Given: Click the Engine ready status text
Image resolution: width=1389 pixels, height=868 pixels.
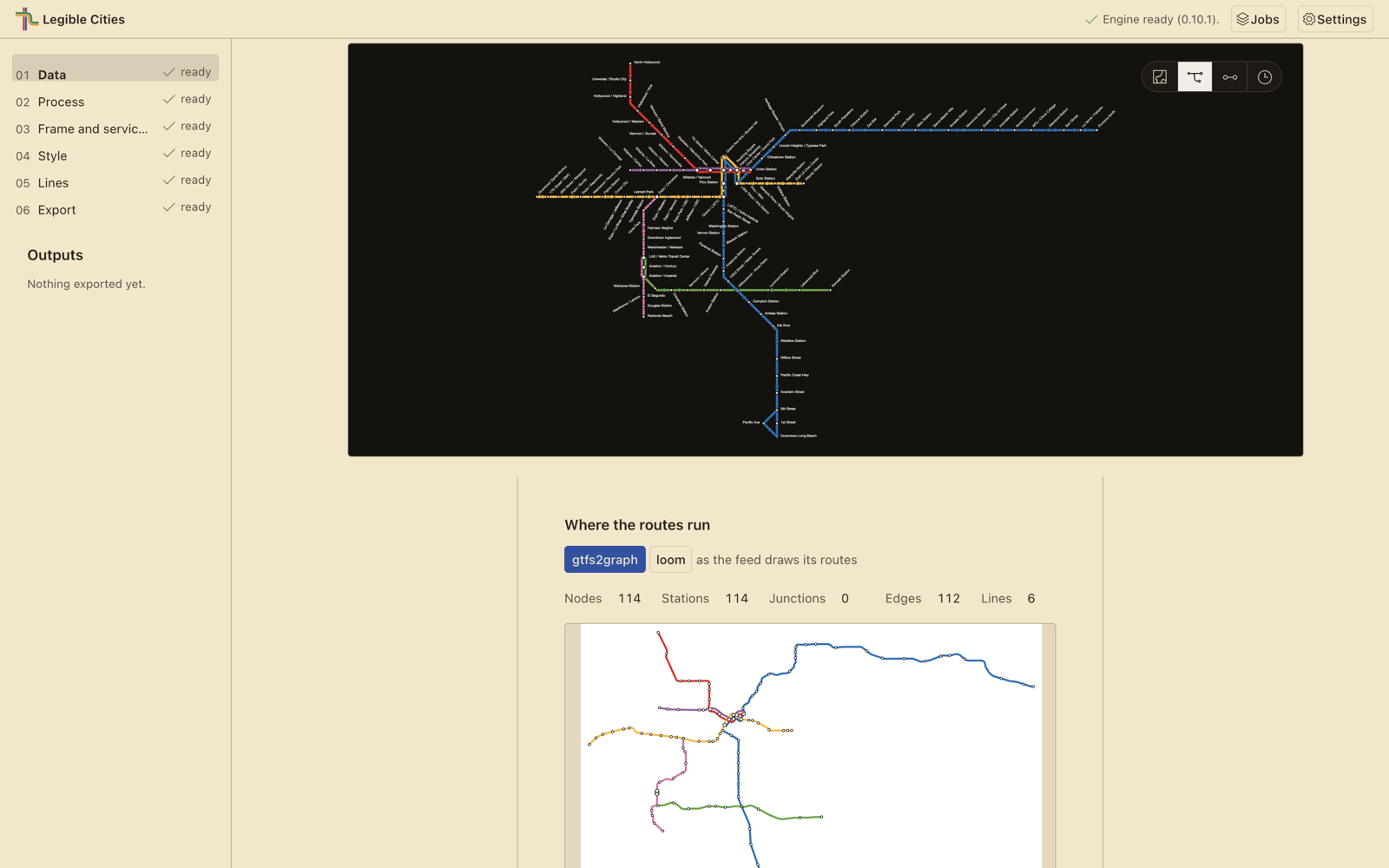Looking at the screenshot, I should (x=1152, y=19).
